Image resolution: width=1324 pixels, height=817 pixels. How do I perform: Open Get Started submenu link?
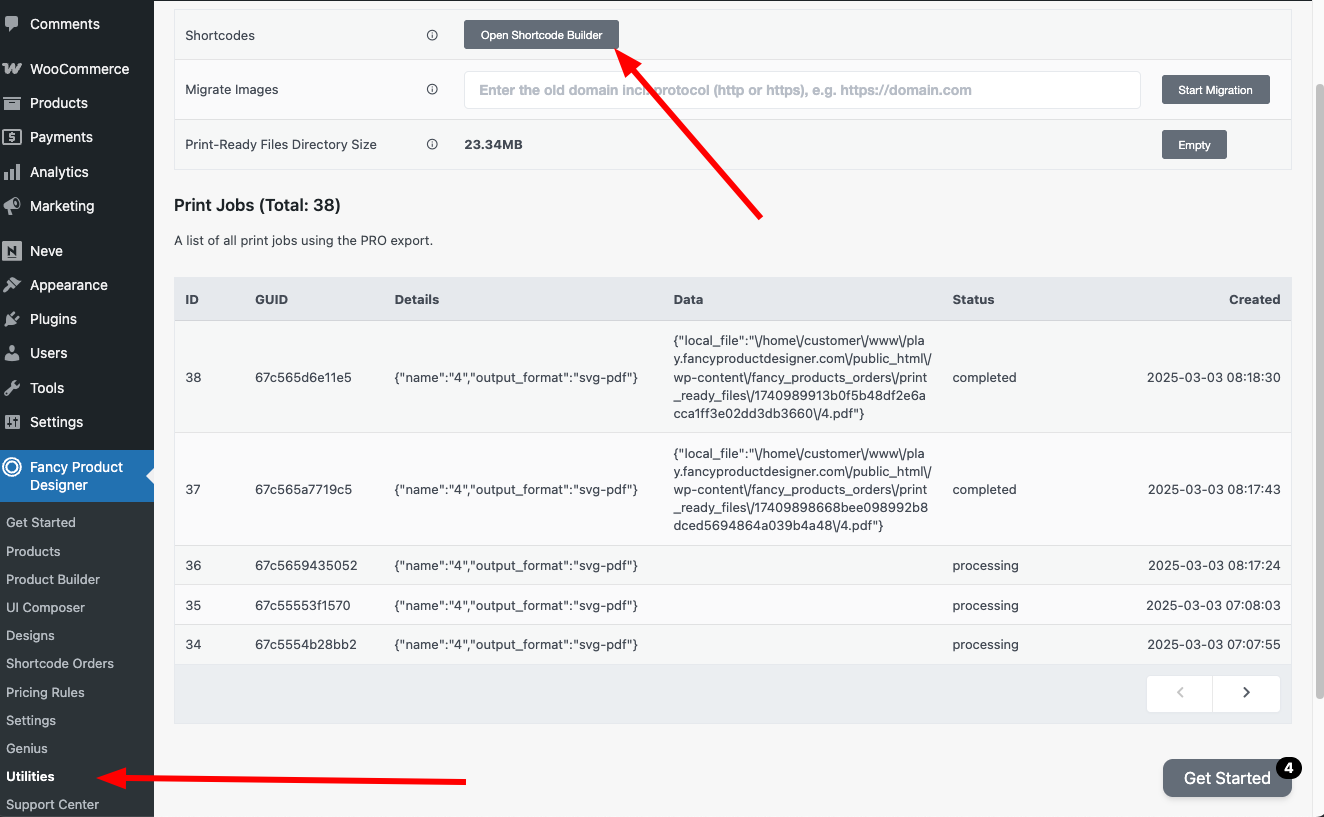41,522
